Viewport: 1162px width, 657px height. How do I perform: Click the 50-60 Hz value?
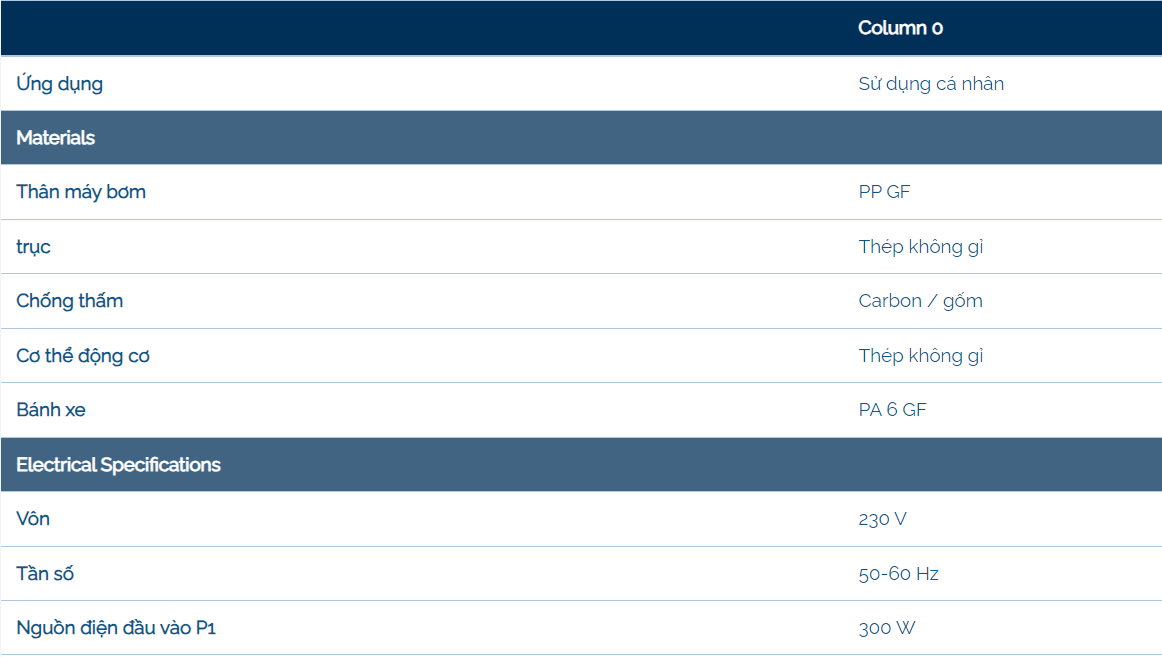(898, 574)
